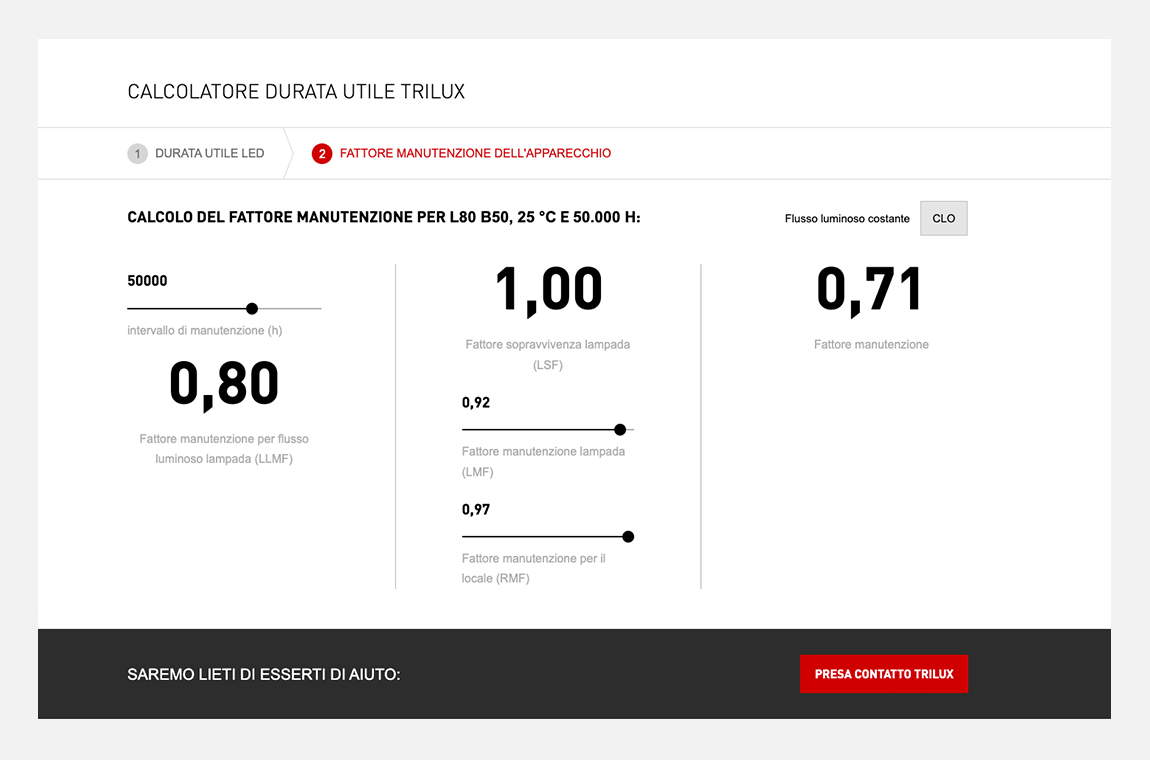Click the 0,80 LLMF value
This screenshot has height=760, width=1150.
[224, 384]
